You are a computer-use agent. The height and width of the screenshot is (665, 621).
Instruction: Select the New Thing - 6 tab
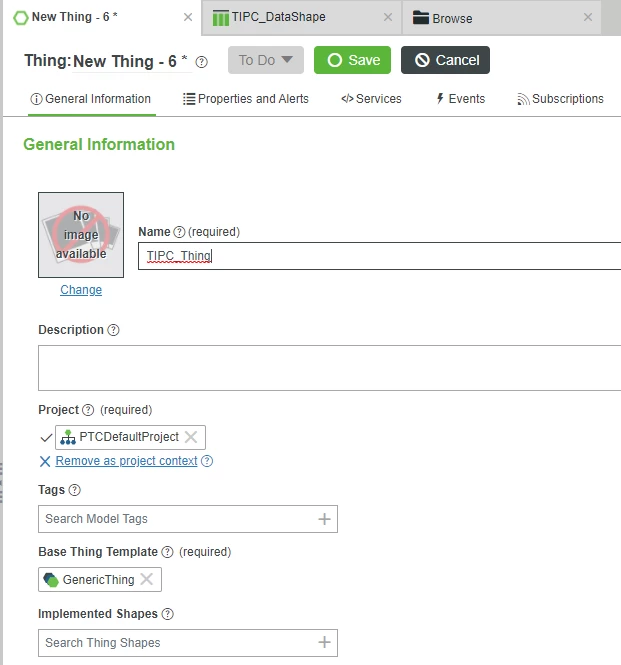click(x=102, y=17)
